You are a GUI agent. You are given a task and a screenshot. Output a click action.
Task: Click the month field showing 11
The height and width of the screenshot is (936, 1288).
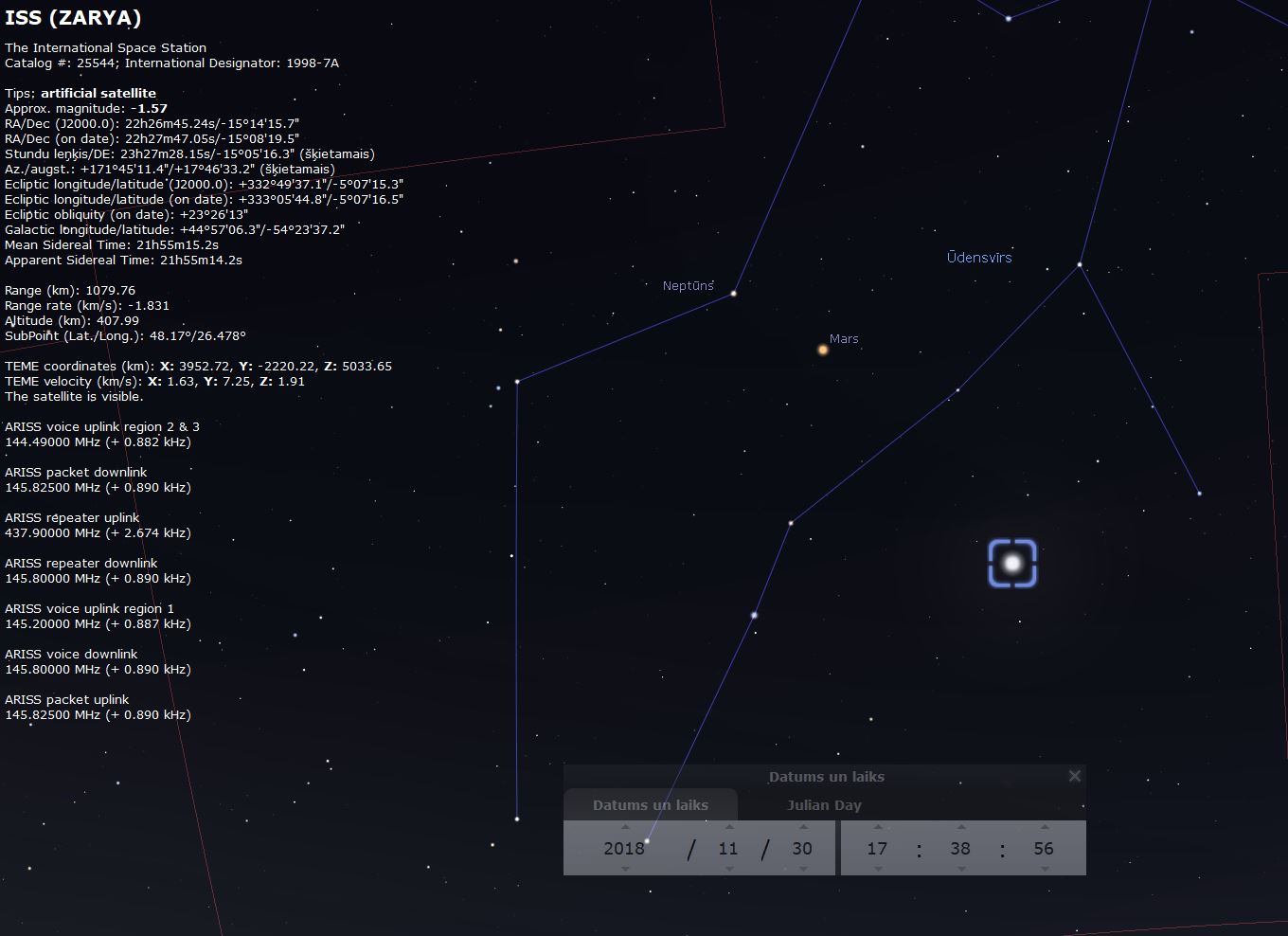728,848
